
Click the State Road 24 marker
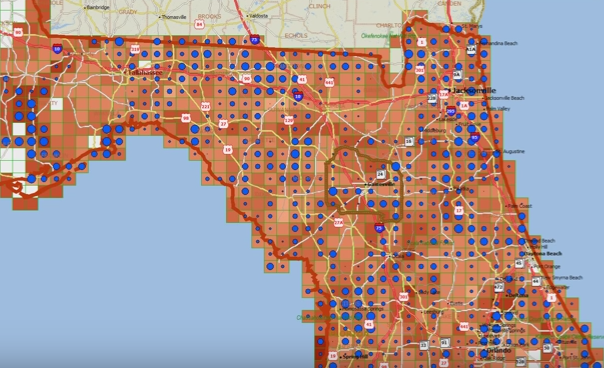[x=381, y=174]
